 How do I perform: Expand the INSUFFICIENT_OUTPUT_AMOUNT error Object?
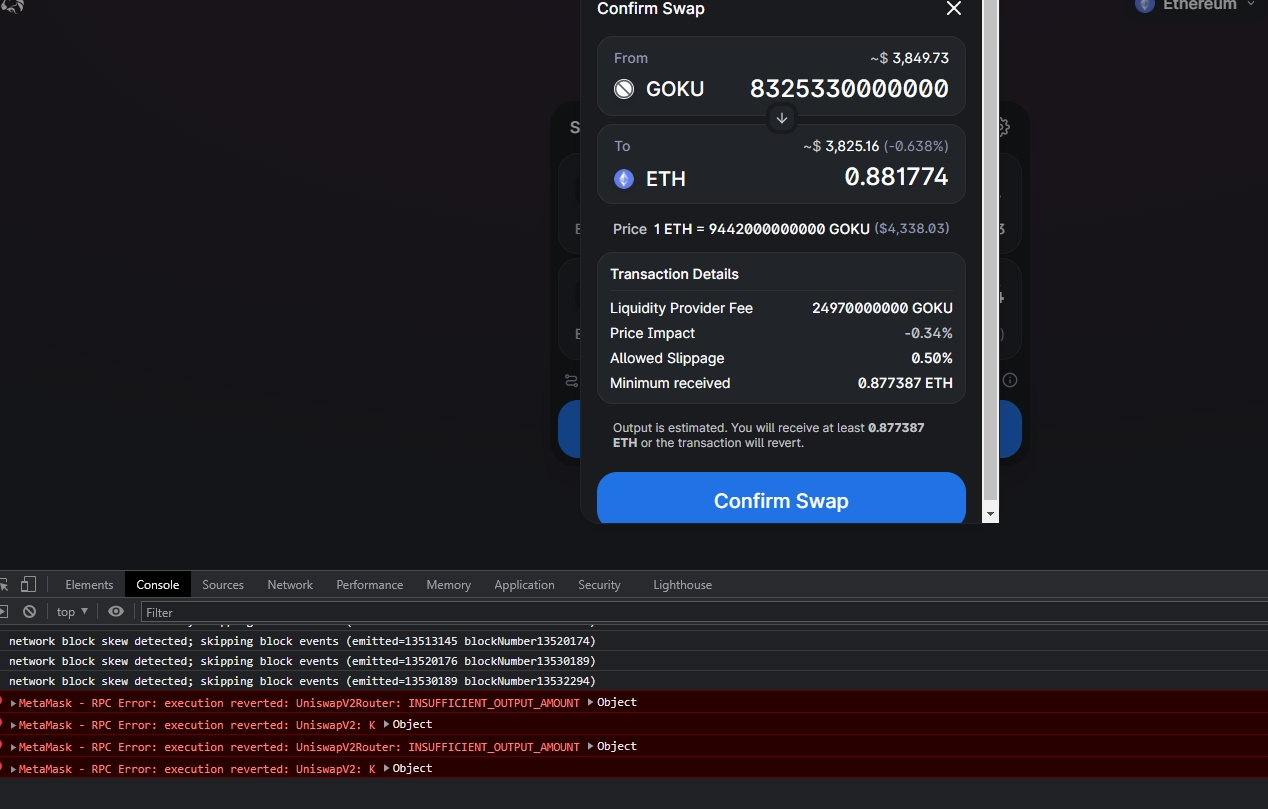[610, 702]
